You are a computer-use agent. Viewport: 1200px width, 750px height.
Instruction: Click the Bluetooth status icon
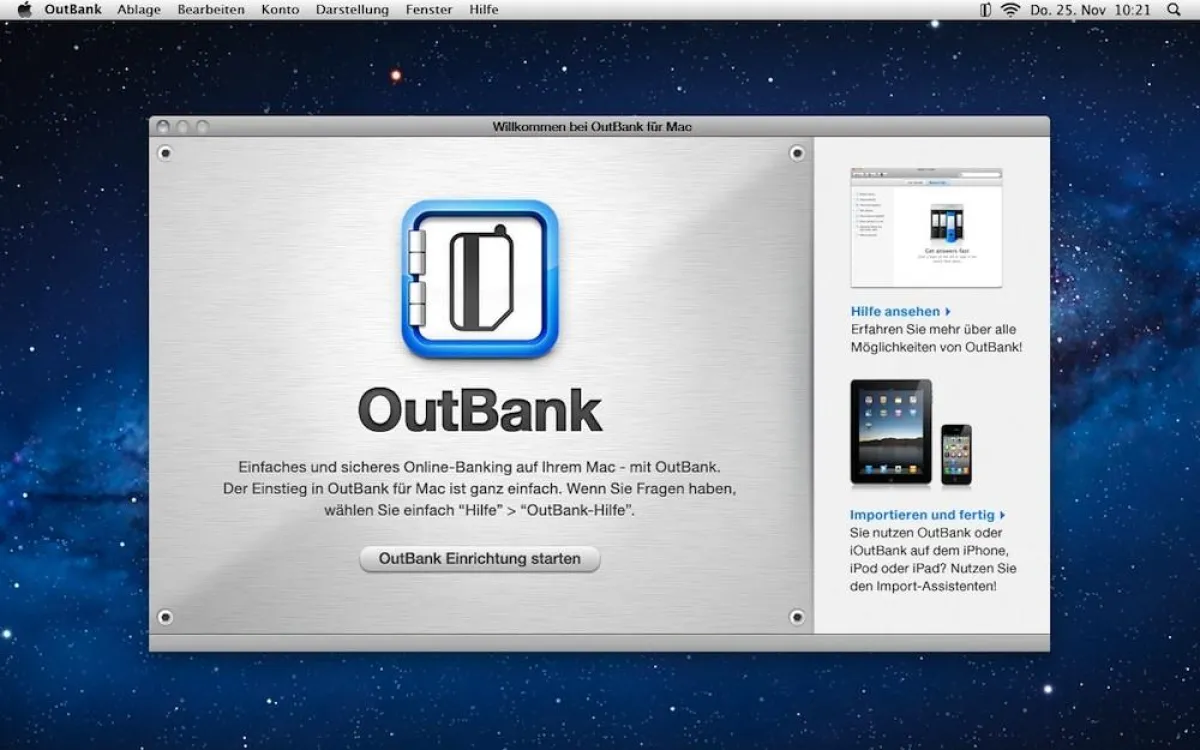(x=985, y=9)
